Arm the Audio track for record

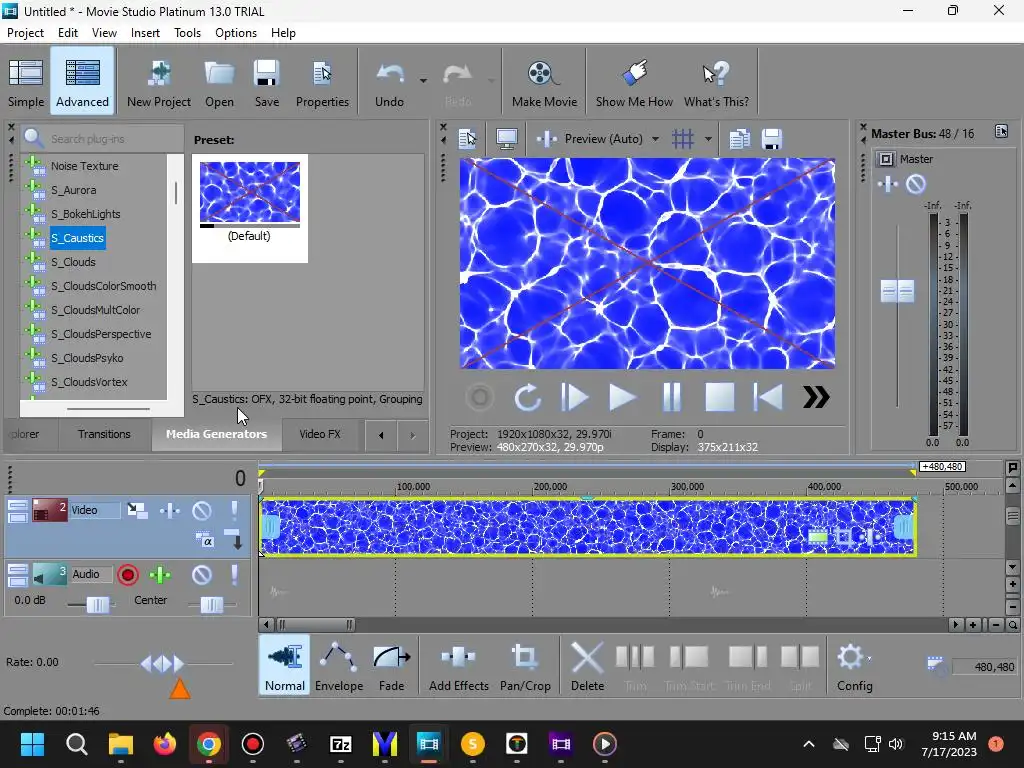[128, 575]
